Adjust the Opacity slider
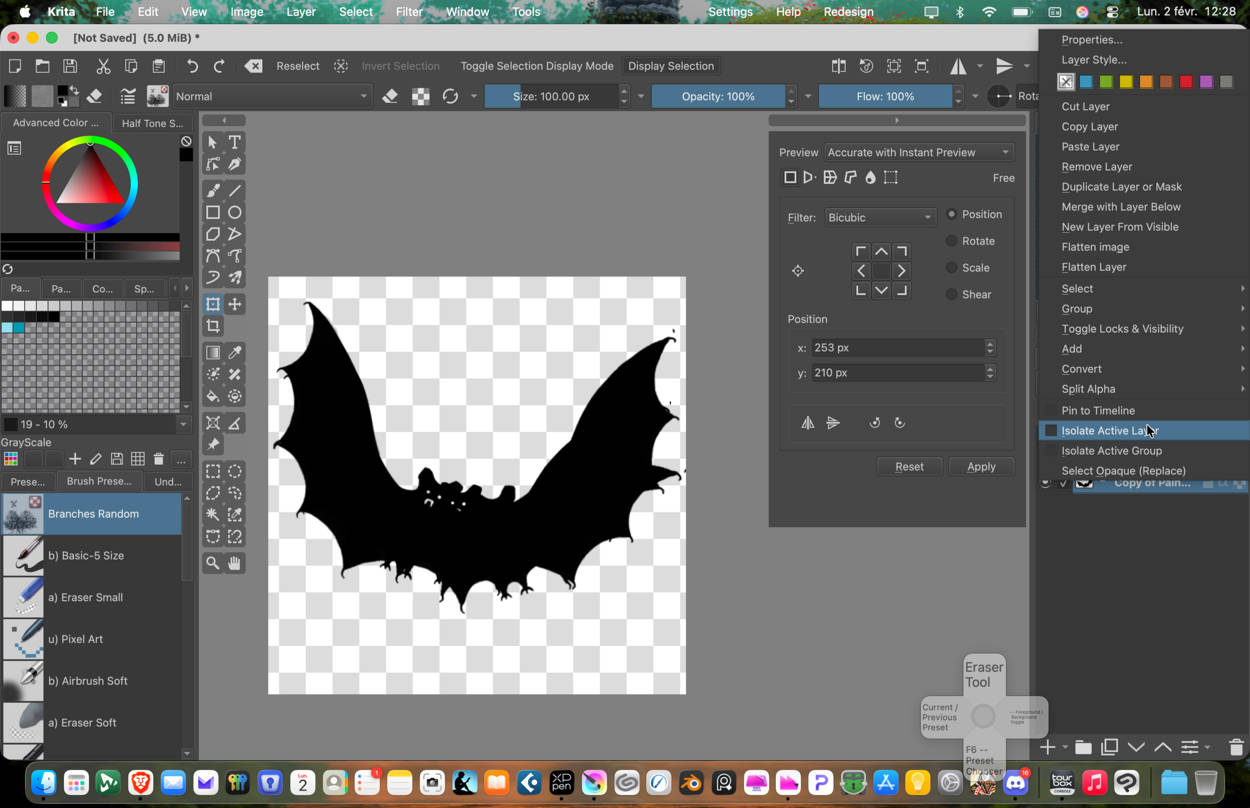 pos(718,97)
